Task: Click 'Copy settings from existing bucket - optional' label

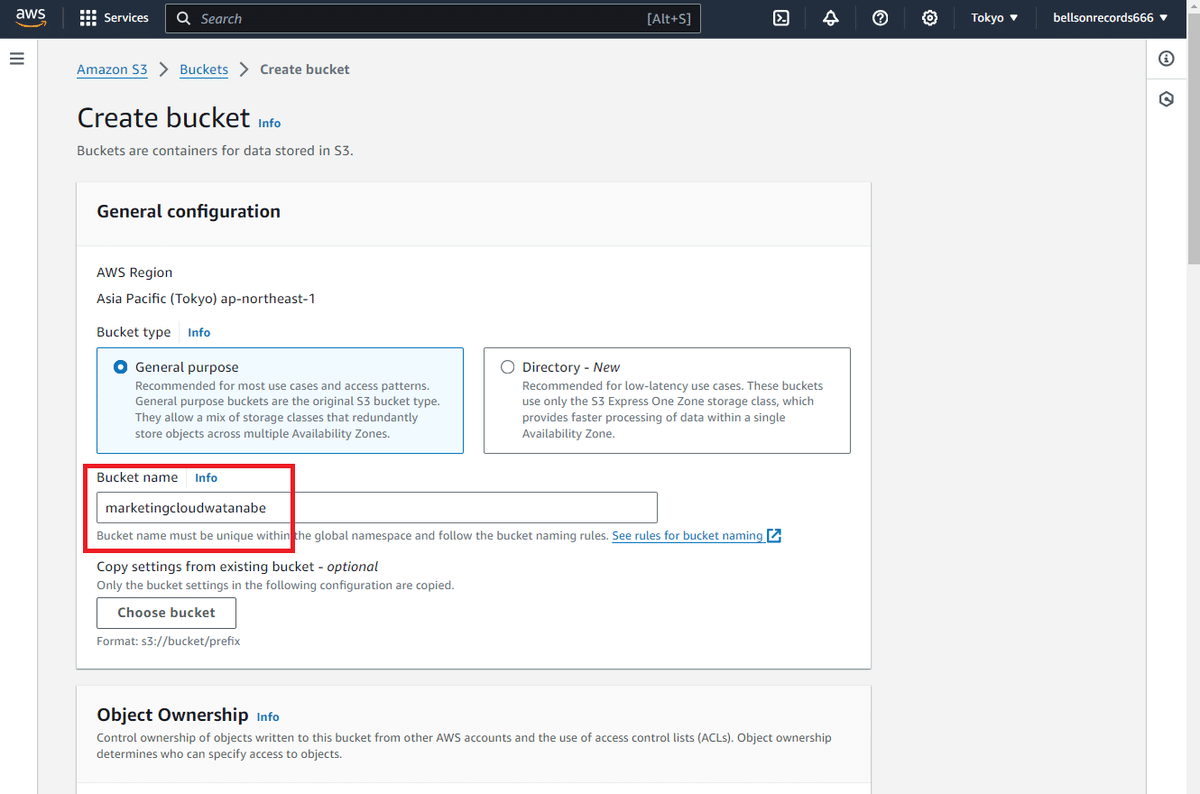Action: (237, 566)
